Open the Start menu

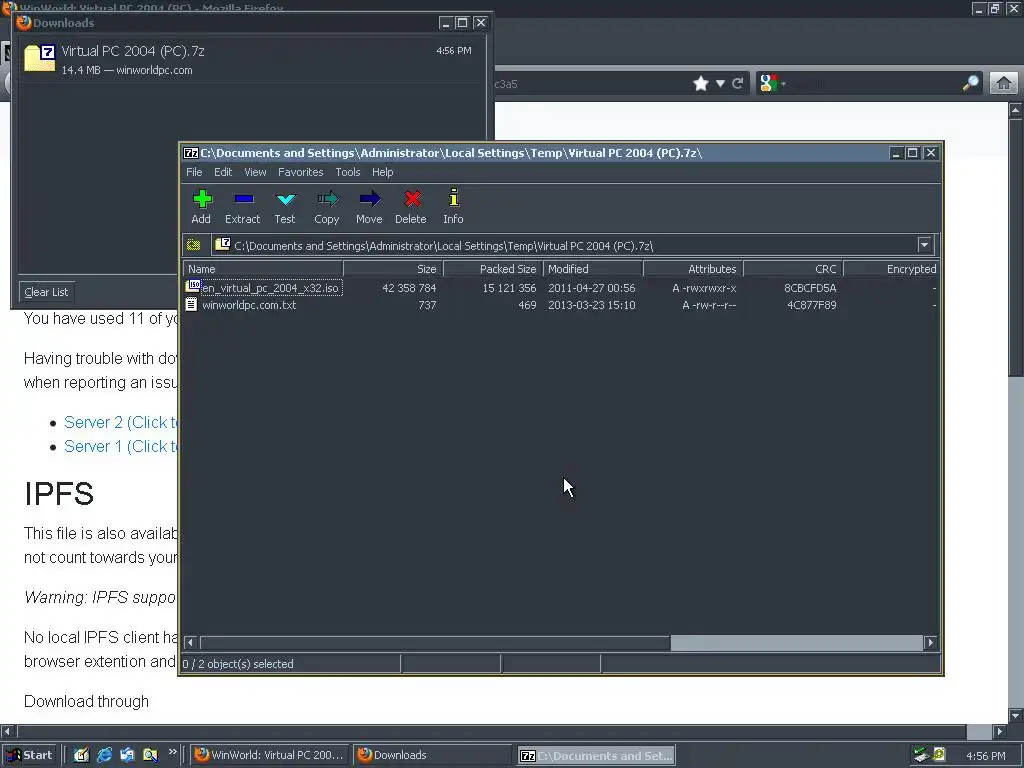(30, 755)
